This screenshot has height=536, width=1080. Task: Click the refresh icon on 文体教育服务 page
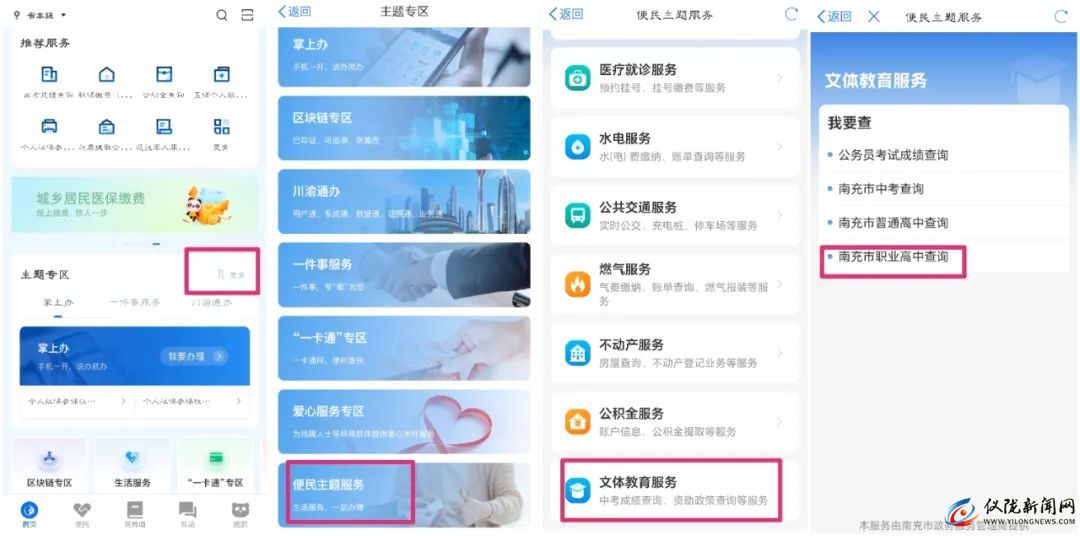click(x=1061, y=16)
